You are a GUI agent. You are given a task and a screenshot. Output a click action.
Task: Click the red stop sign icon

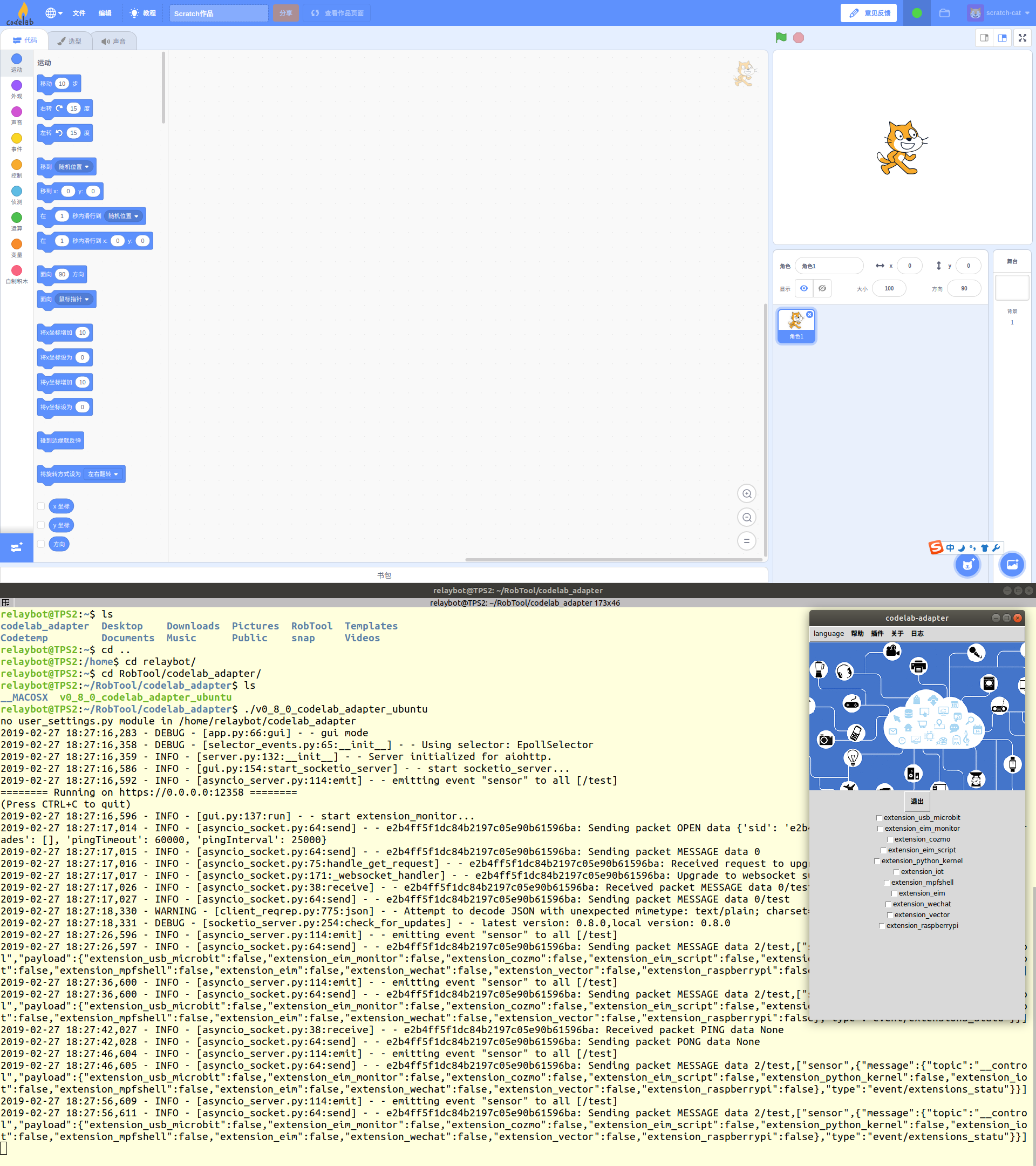click(798, 38)
